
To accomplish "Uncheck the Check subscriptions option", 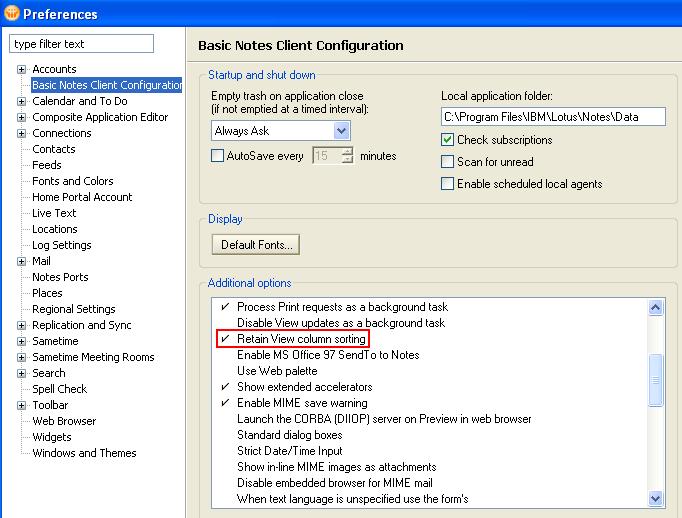I will coord(448,140).
